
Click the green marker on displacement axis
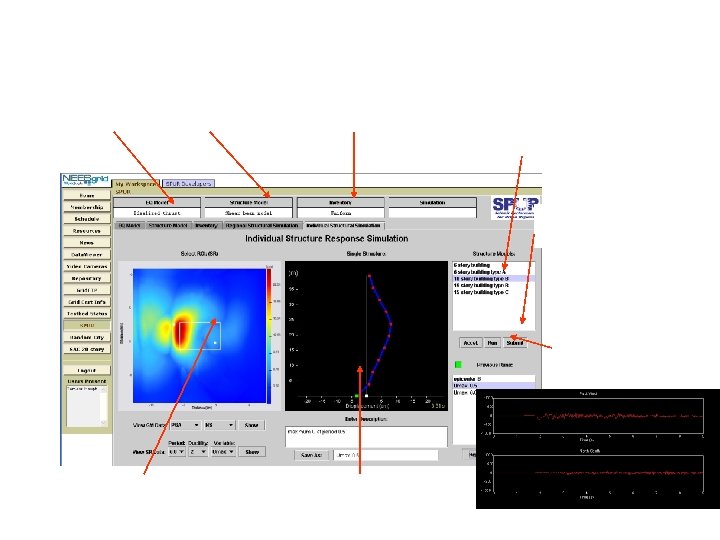coord(356,396)
